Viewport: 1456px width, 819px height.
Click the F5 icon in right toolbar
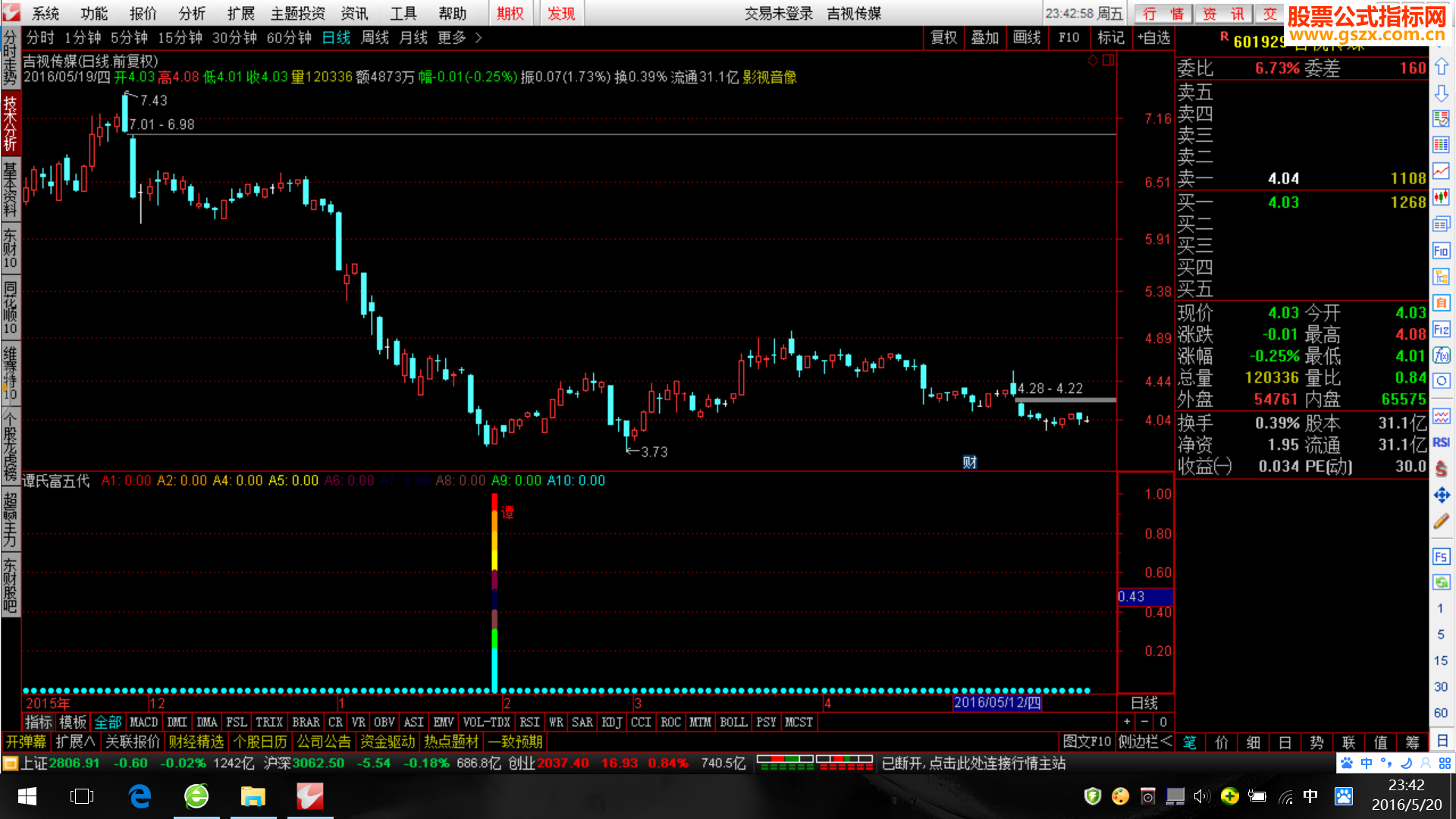(x=1441, y=557)
